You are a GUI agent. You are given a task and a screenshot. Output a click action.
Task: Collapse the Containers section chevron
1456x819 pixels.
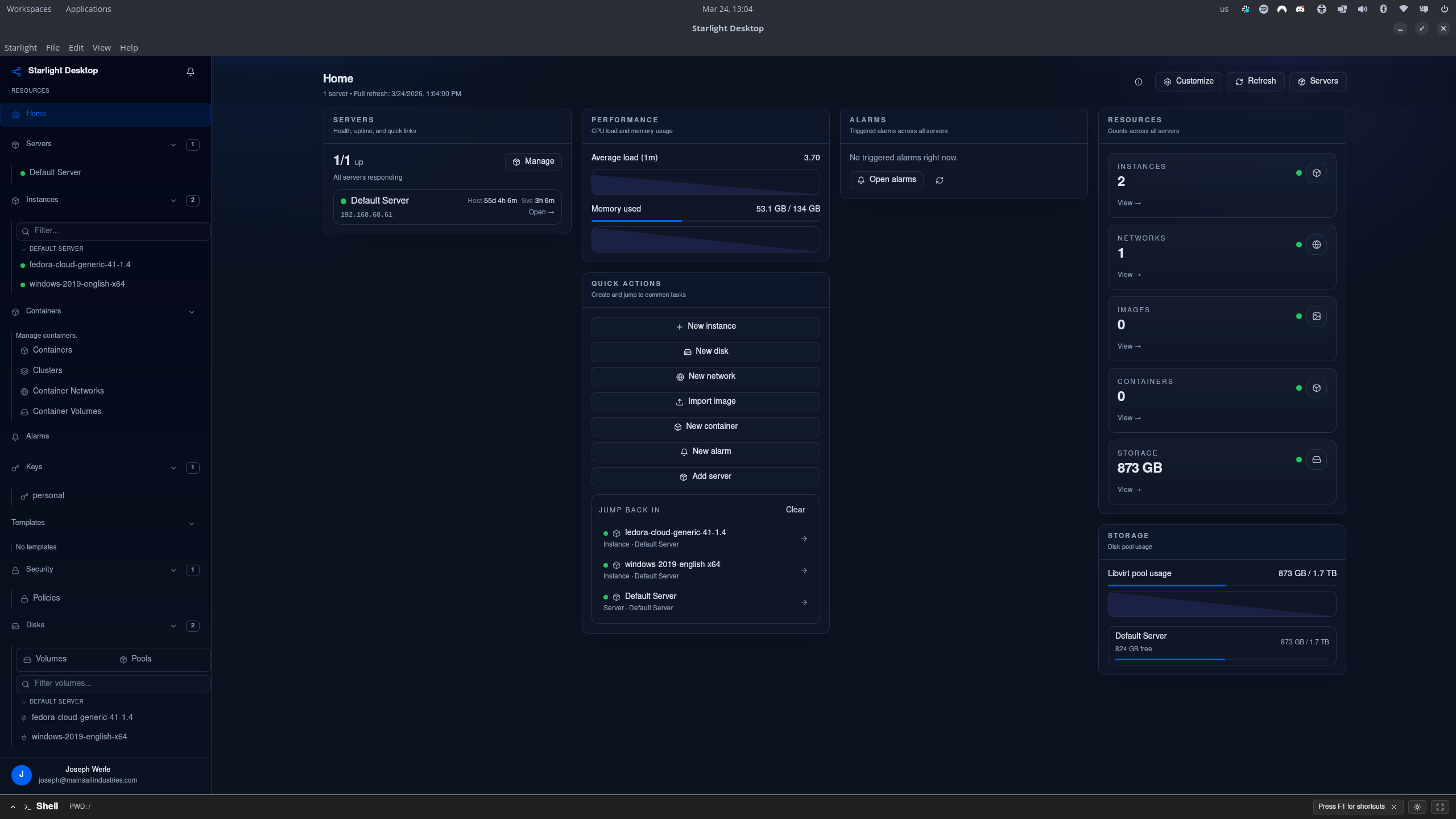click(192, 312)
